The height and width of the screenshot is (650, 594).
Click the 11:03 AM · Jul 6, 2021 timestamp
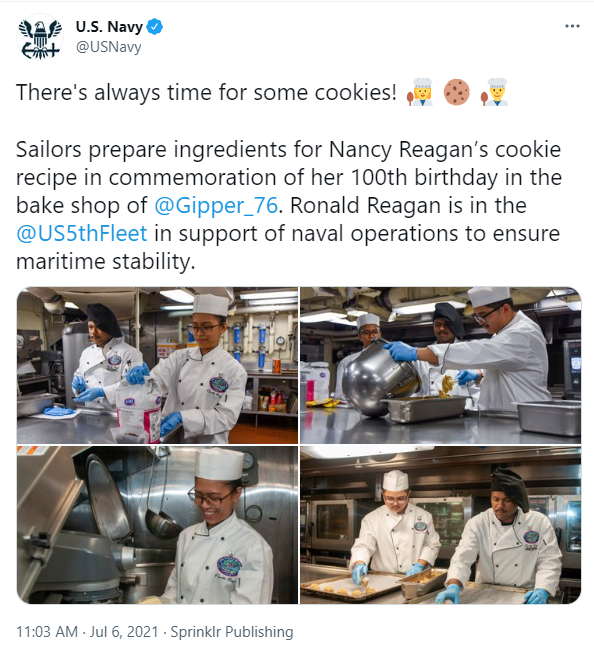[87, 632]
